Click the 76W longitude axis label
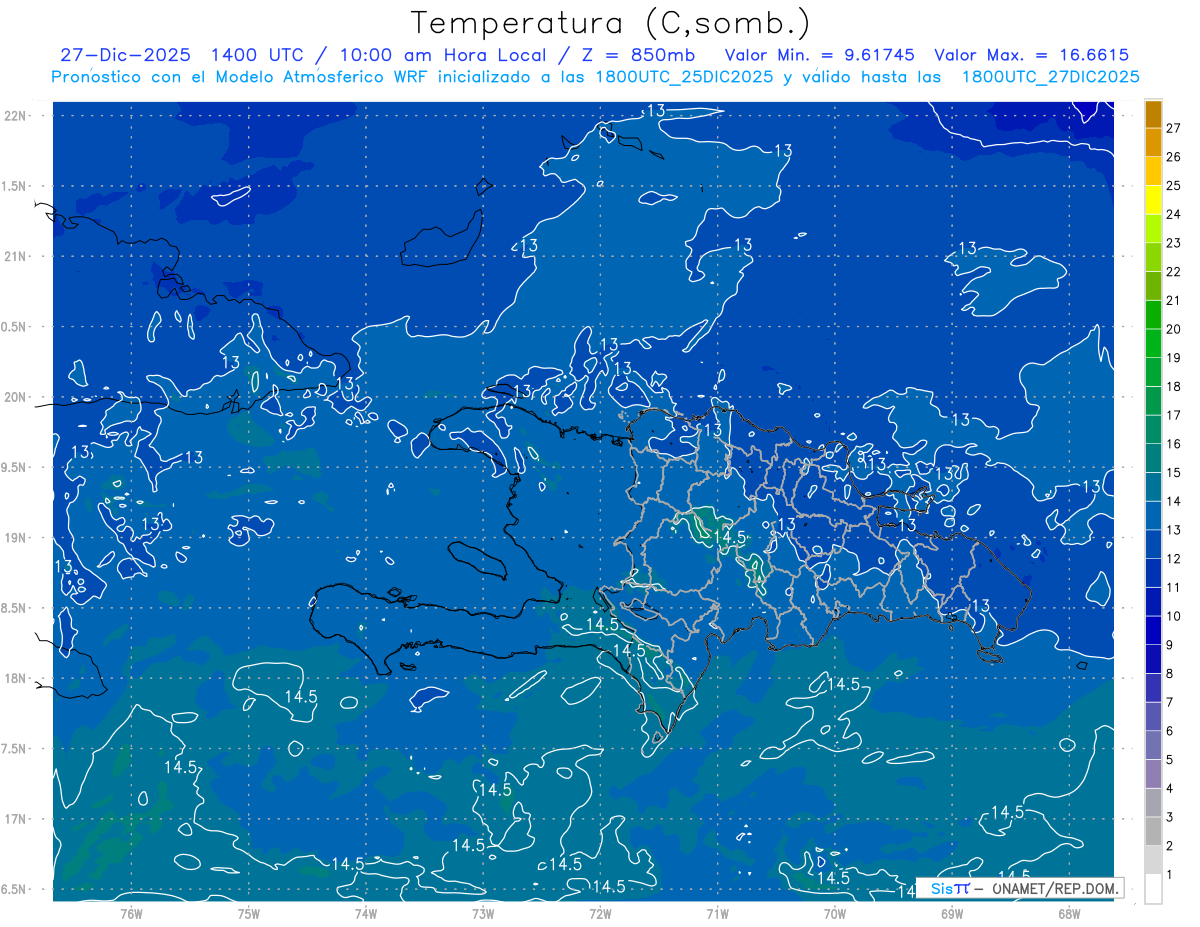 [x=131, y=913]
